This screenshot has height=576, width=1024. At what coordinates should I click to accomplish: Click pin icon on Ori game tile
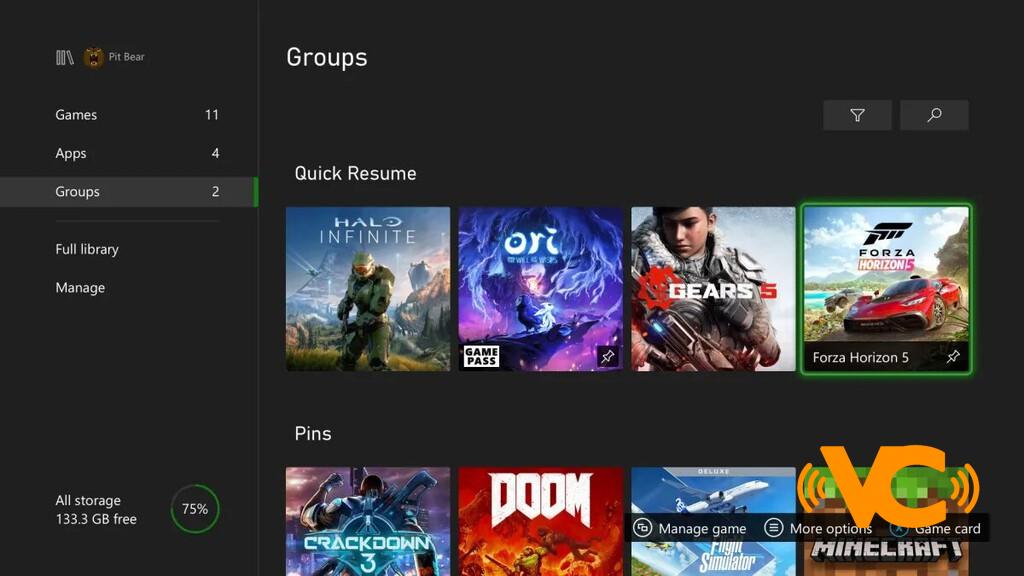607,356
